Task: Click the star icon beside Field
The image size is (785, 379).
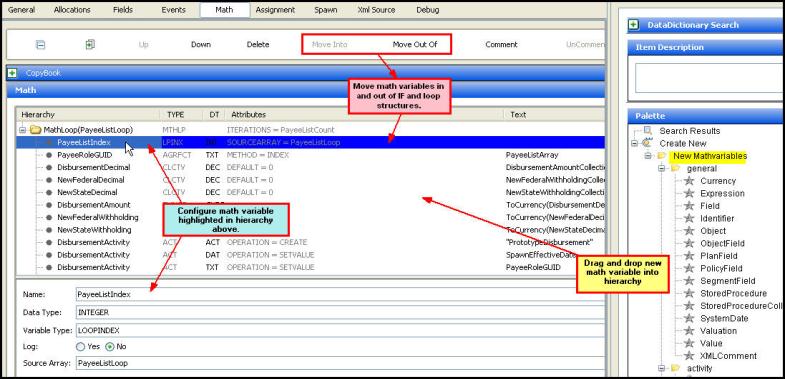Action: tap(689, 206)
